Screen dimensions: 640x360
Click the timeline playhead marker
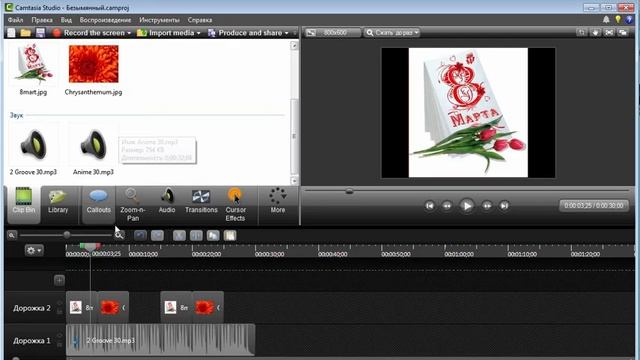pyautogui.click(x=90, y=247)
